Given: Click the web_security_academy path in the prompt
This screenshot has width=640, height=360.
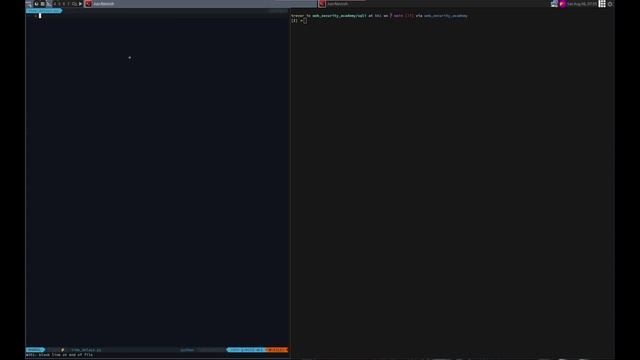Looking at the screenshot, I should tap(339, 16).
